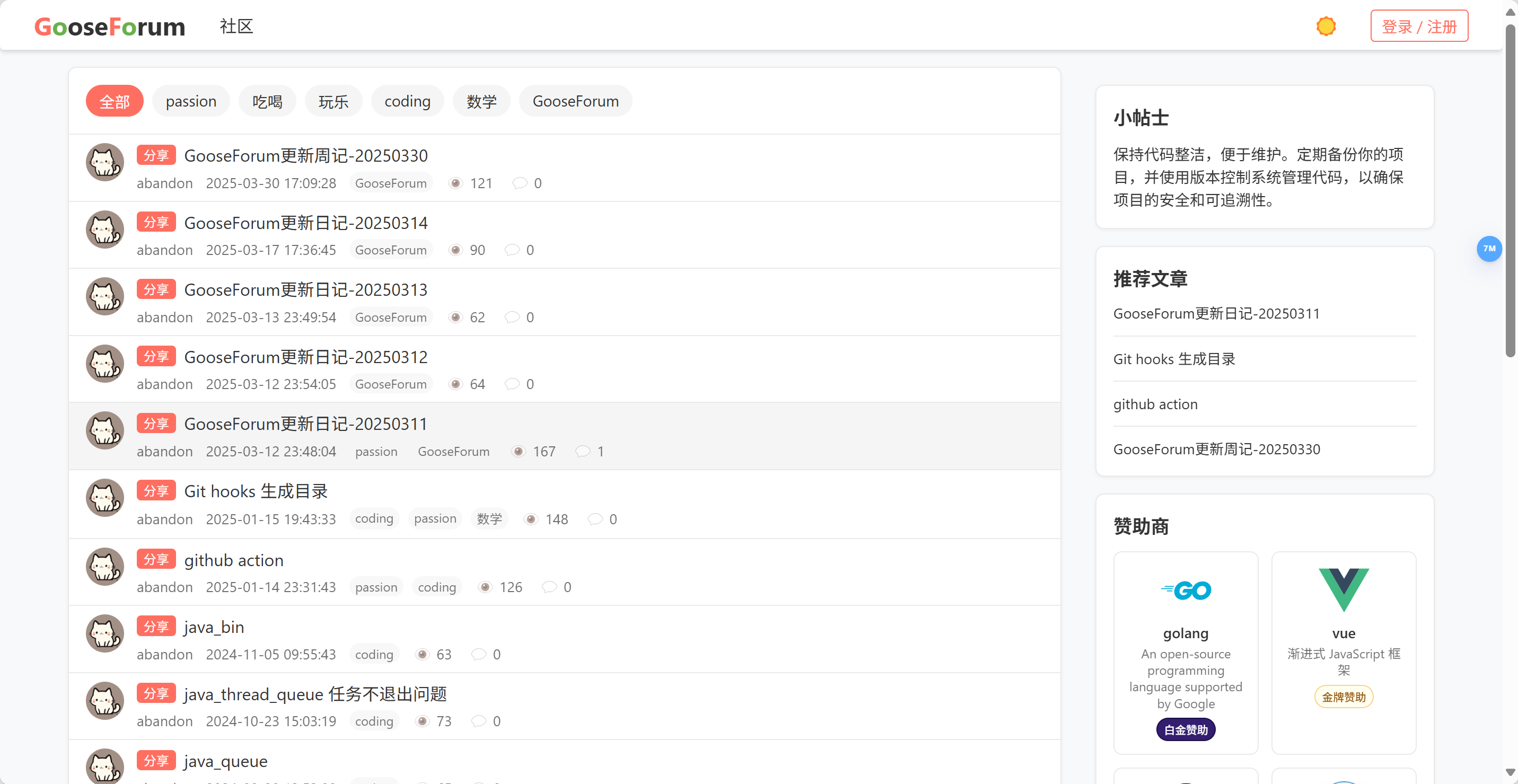The image size is (1518, 784).
Task: Click the comment bubble icon on the 20250311 post
Action: [582, 451]
